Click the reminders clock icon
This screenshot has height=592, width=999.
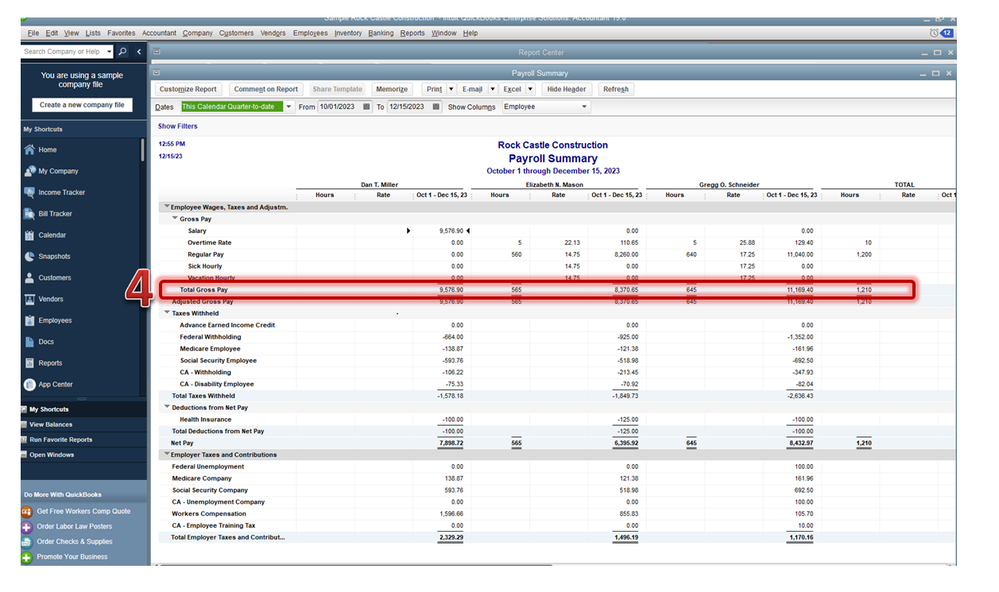[x=934, y=33]
